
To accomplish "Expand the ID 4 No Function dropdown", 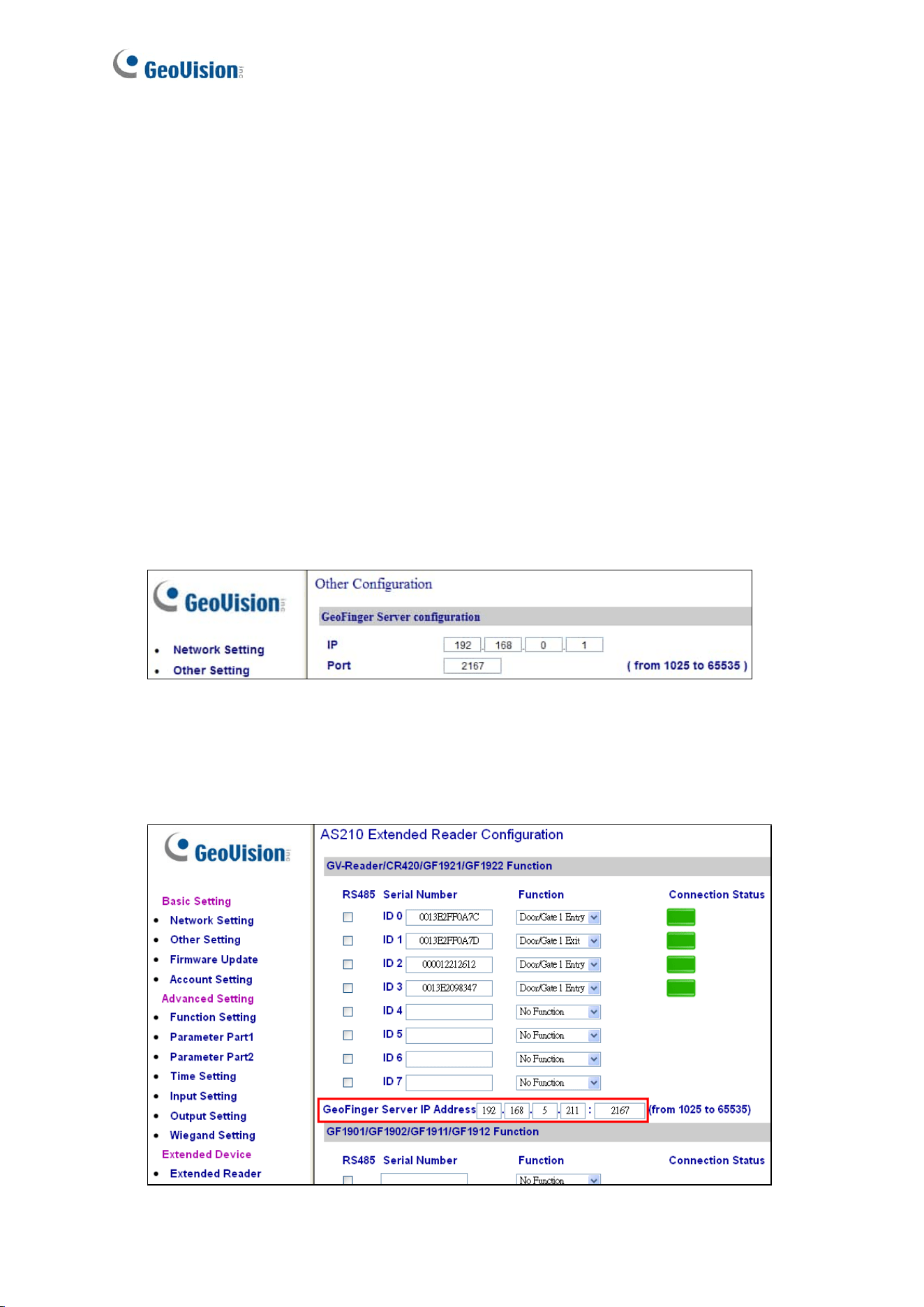I will point(558,1012).
